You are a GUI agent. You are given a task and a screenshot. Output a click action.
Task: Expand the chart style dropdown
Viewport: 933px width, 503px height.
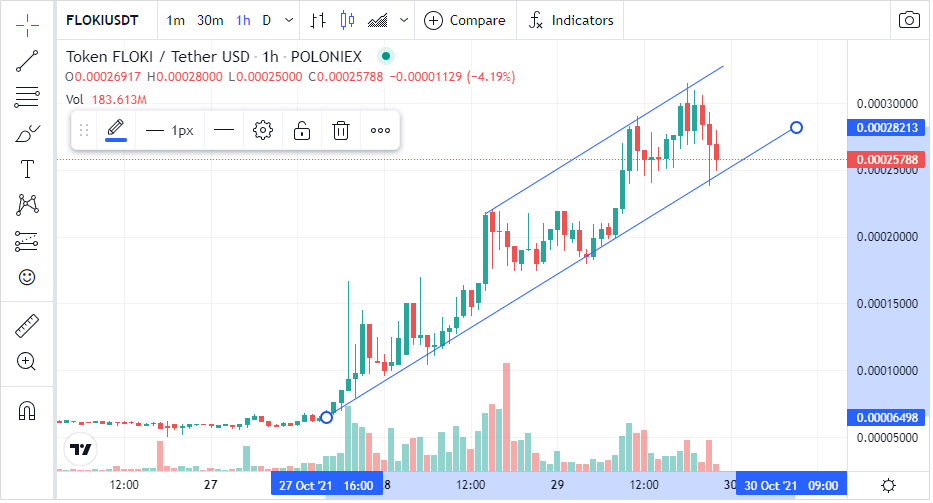point(404,20)
